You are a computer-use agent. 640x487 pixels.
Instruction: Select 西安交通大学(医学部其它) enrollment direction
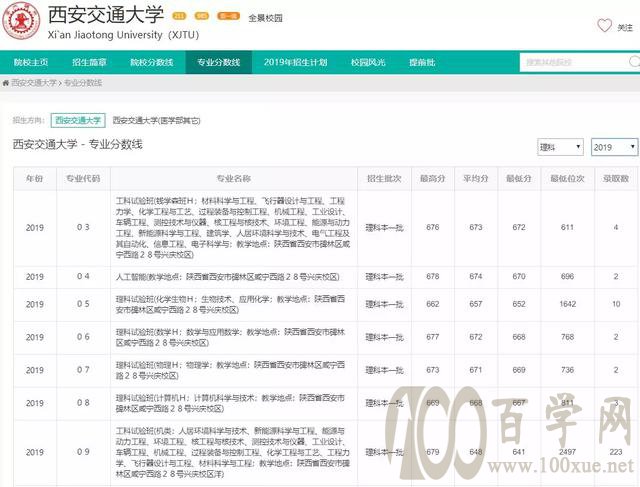click(156, 120)
